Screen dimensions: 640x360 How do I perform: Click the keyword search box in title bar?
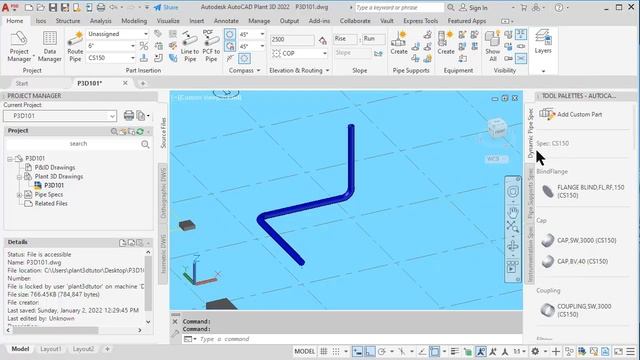pyautogui.click(x=399, y=7)
